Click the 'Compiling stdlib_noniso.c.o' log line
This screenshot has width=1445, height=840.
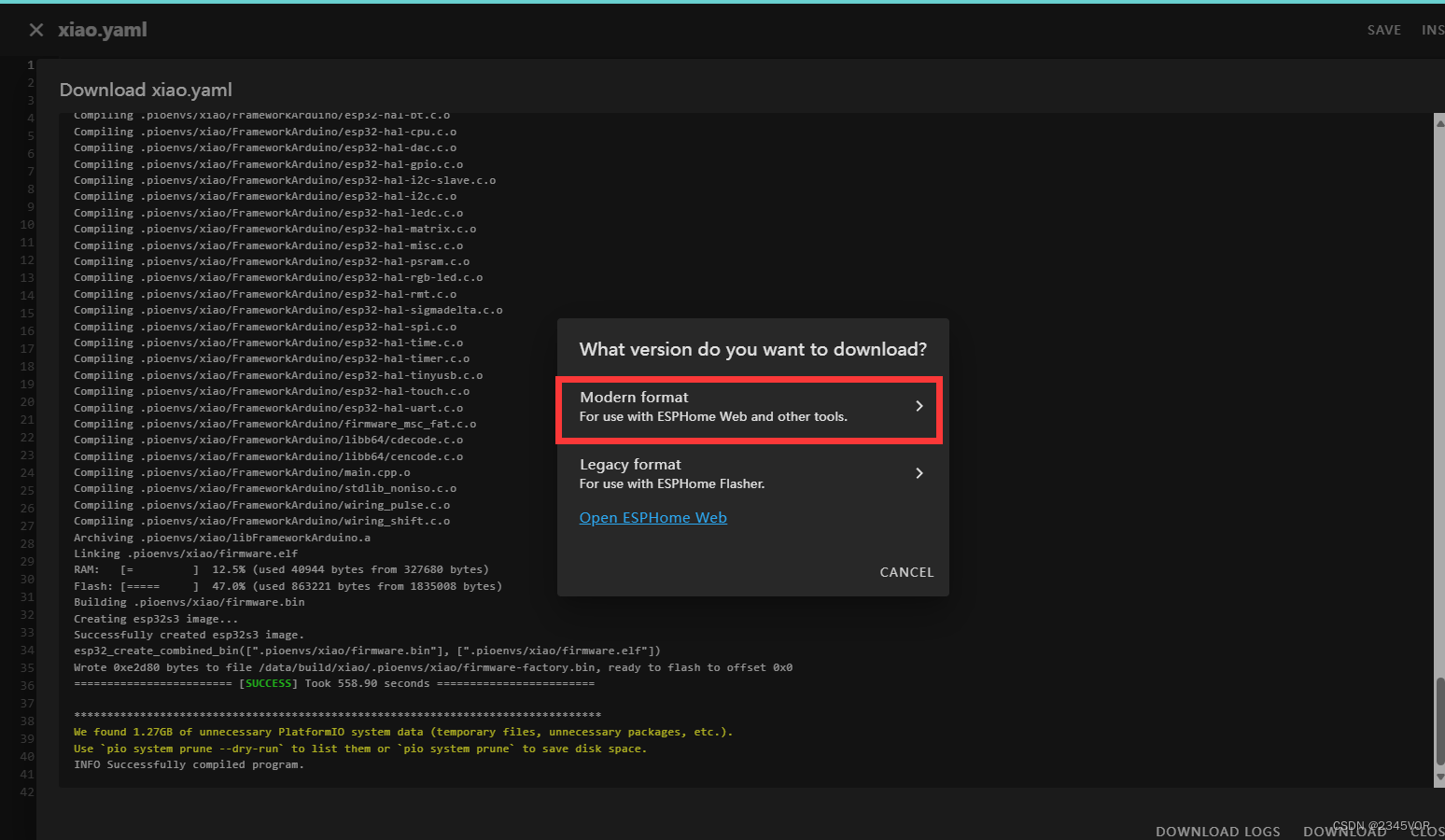pyautogui.click(x=265, y=489)
